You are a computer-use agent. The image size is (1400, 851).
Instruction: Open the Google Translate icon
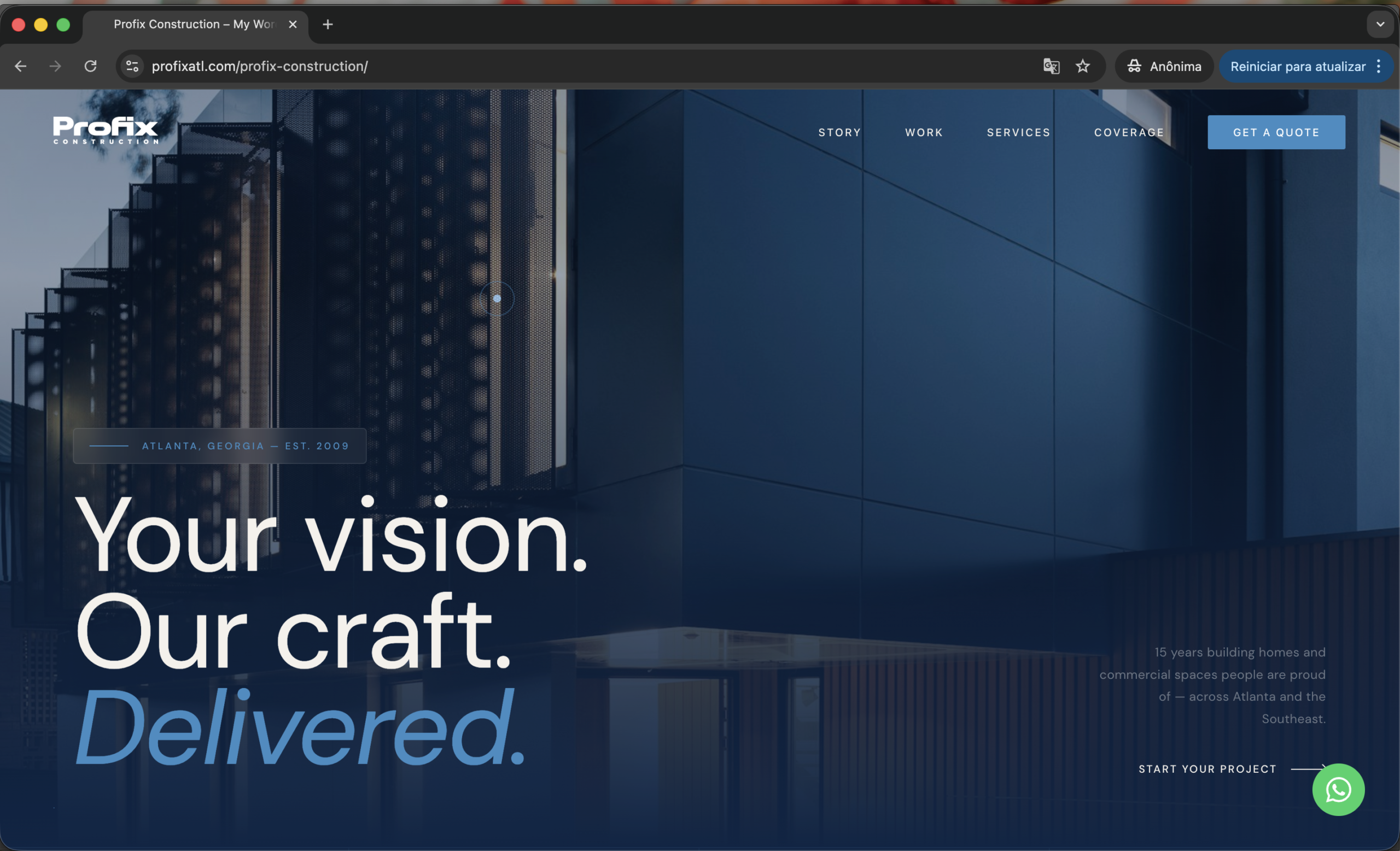click(1051, 67)
